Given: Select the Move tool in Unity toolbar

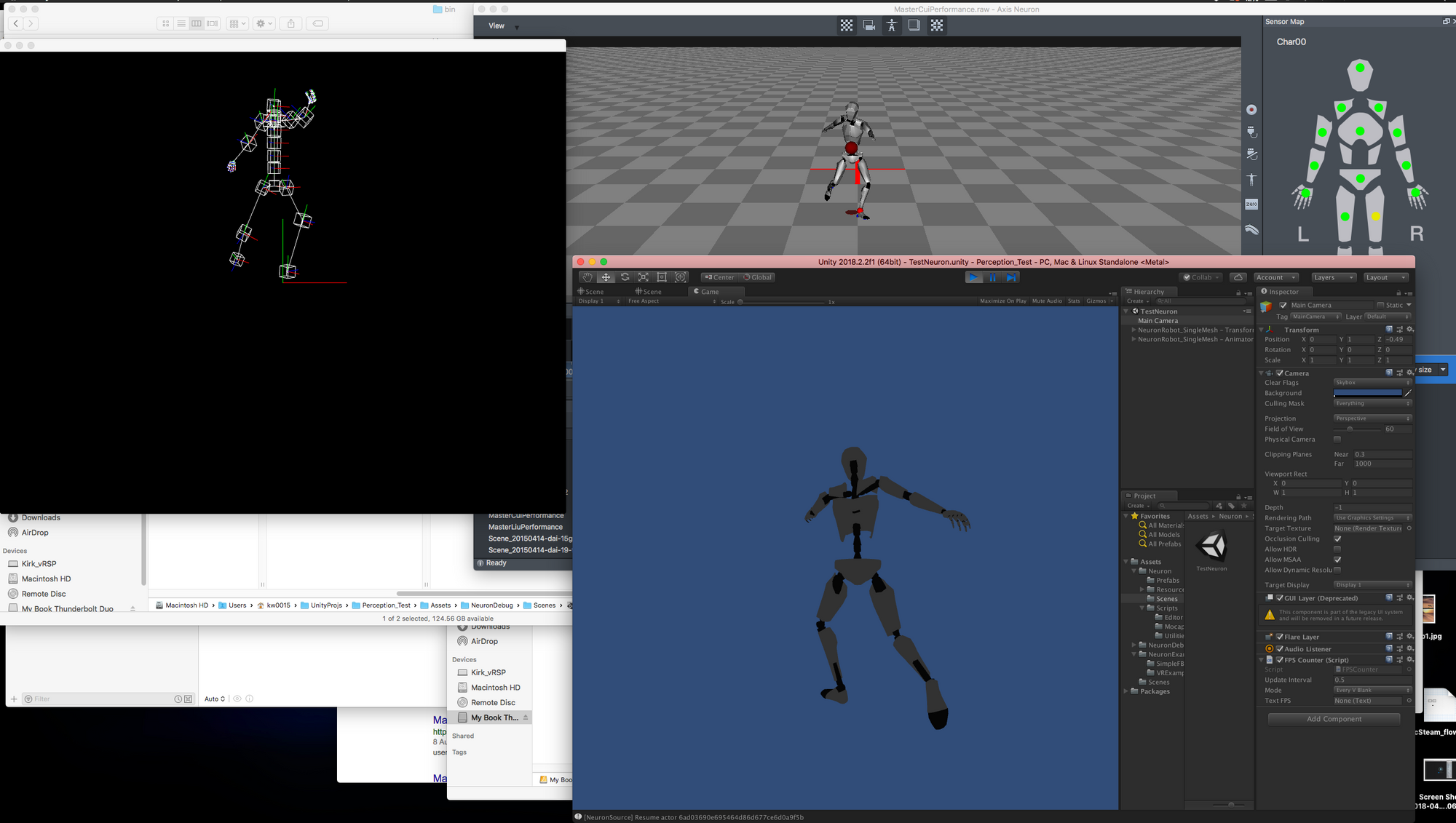Looking at the screenshot, I should 606,277.
